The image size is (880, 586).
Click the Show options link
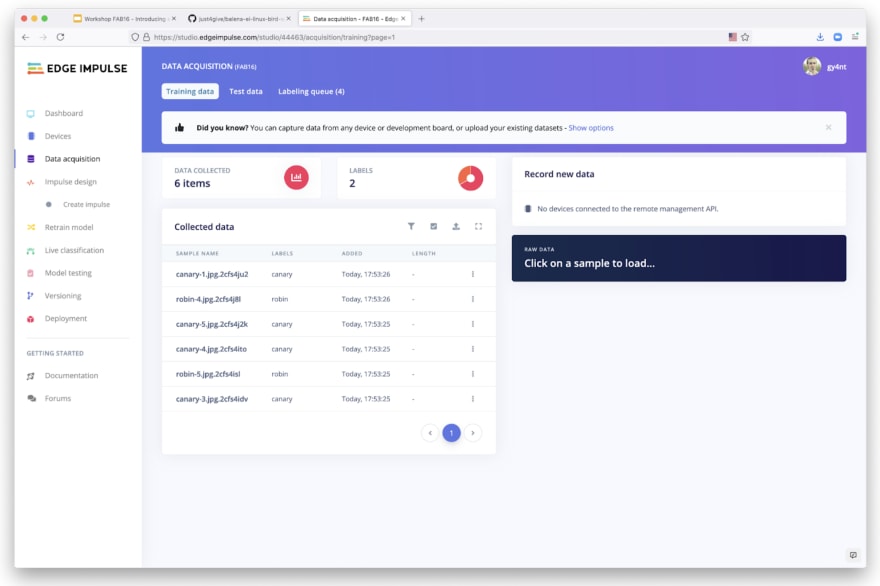(591, 128)
